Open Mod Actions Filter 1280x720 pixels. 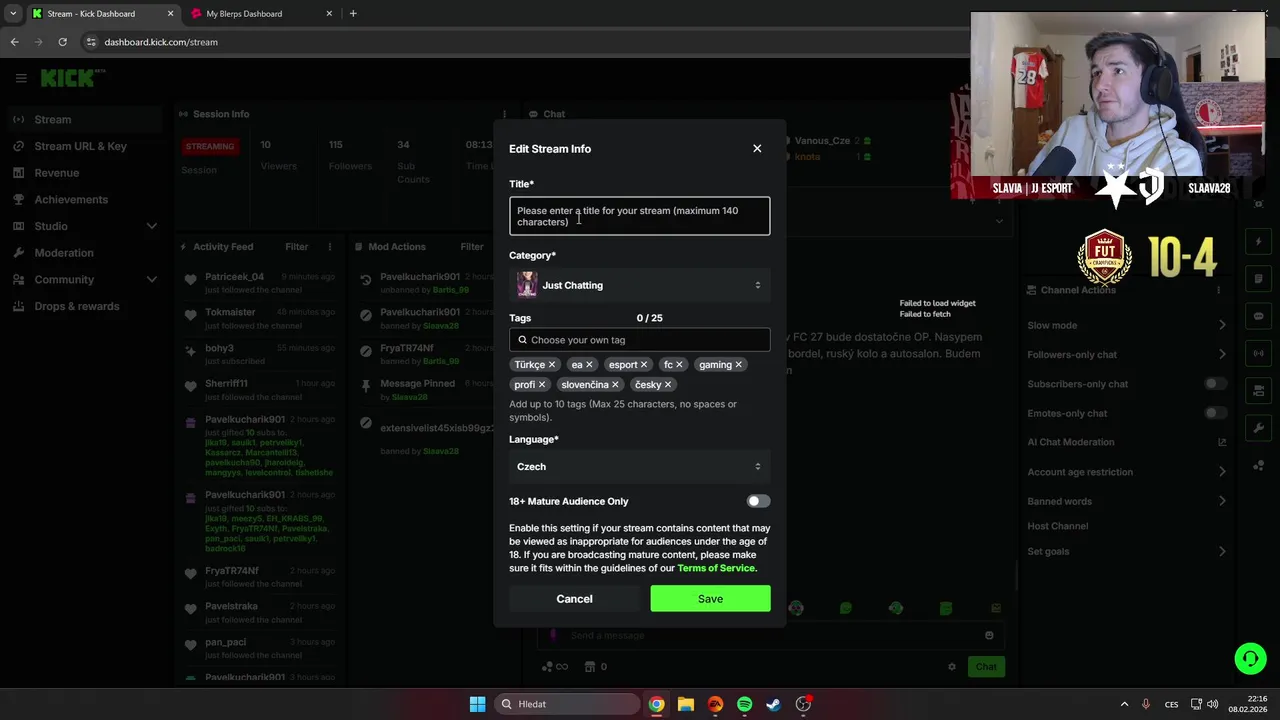click(x=472, y=247)
